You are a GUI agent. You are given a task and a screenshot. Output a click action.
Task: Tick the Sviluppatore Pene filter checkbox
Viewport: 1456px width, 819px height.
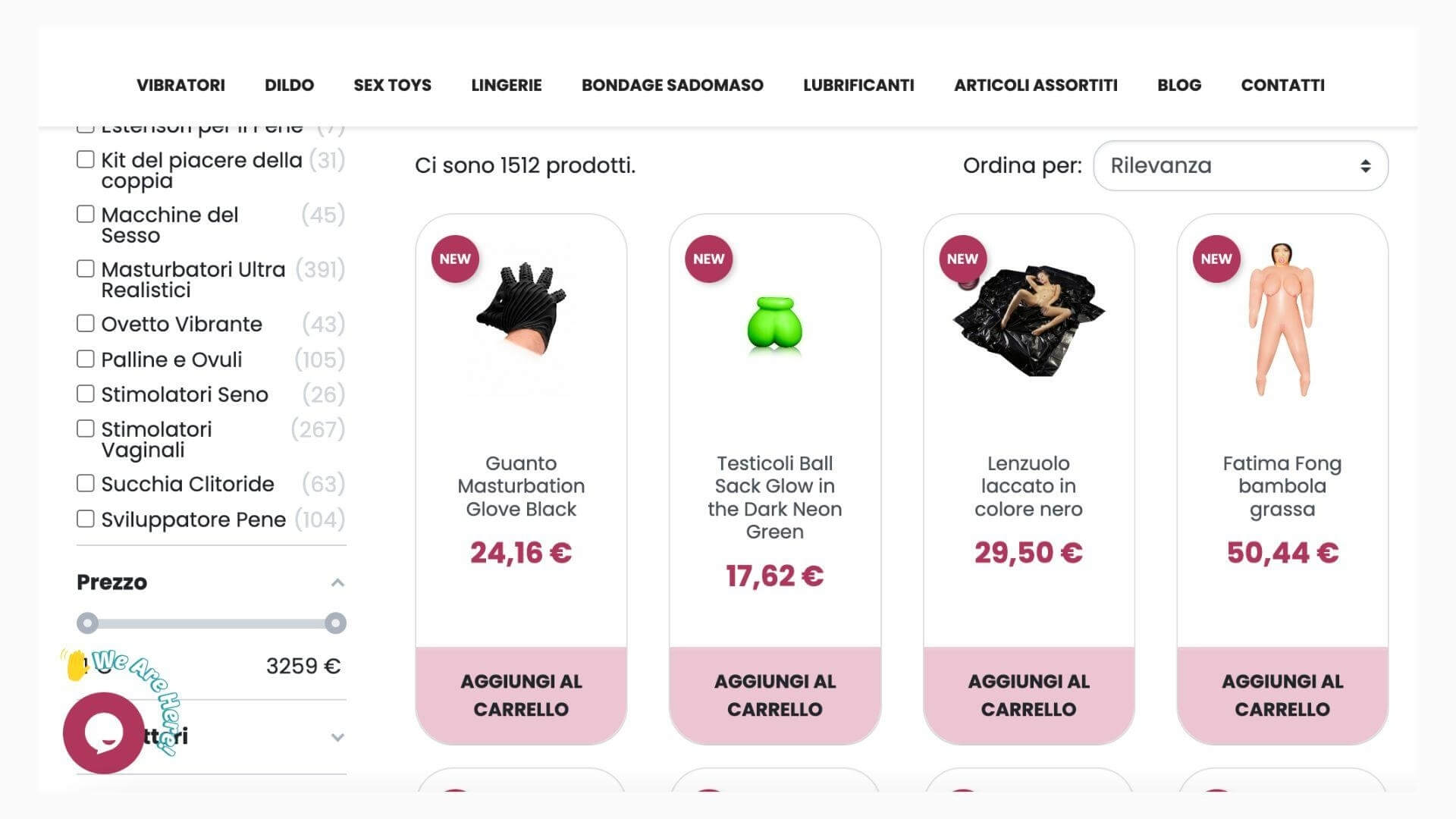[x=86, y=519]
